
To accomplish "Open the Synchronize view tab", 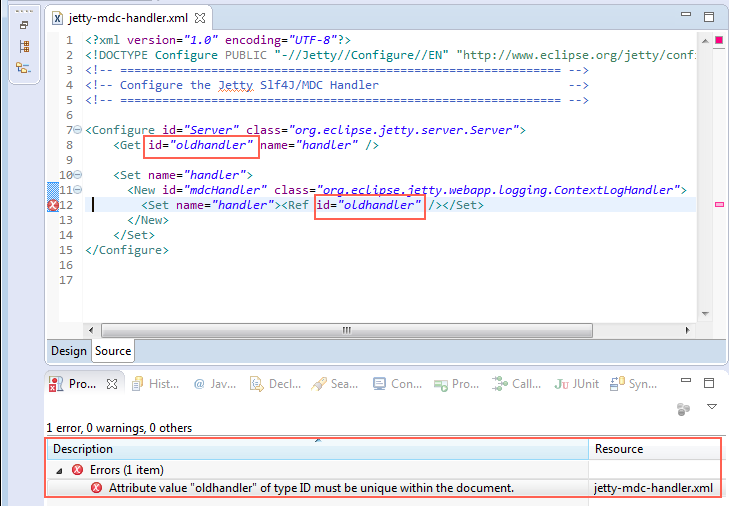I will pyautogui.click(x=633, y=384).
